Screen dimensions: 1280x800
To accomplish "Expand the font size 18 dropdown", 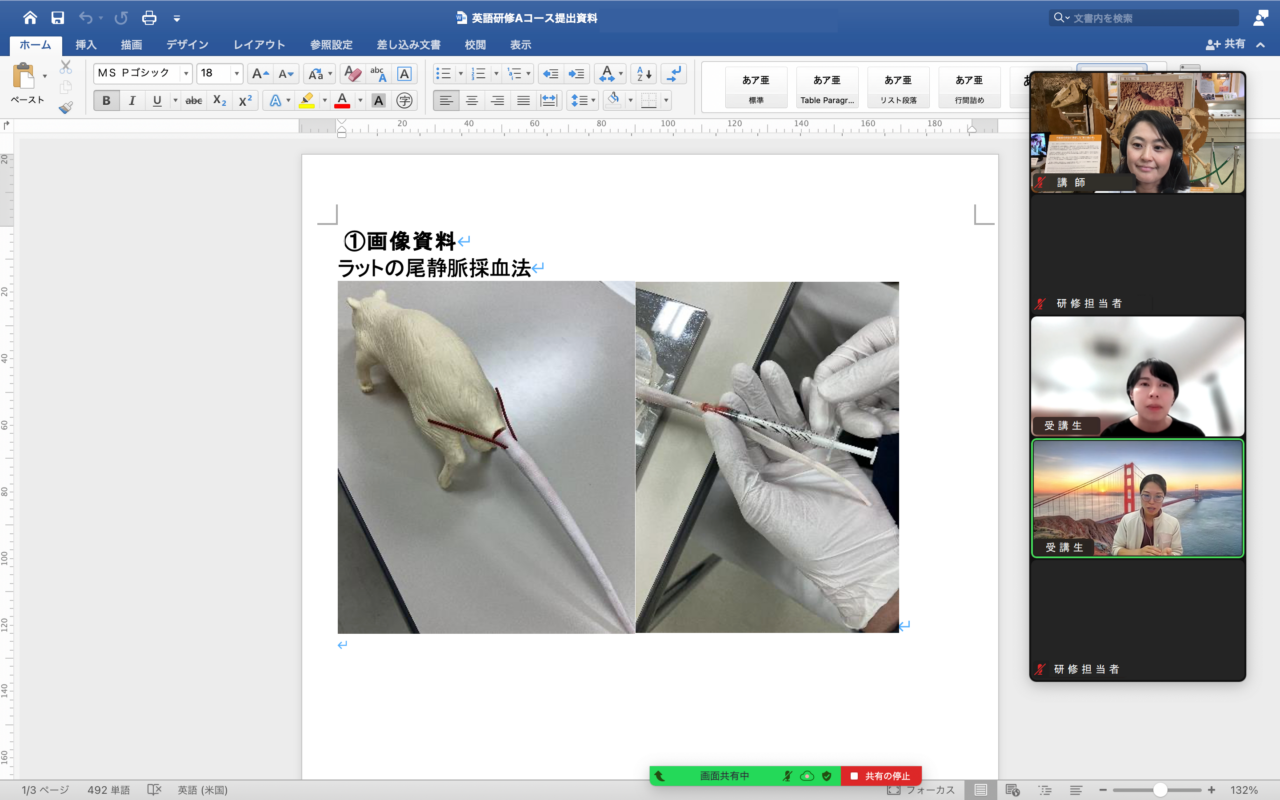I will pyautogui.click(x=237, y=74).
